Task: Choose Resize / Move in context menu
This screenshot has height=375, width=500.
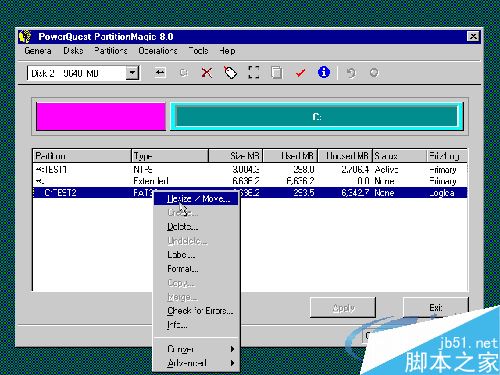Action: pos(196,199)
